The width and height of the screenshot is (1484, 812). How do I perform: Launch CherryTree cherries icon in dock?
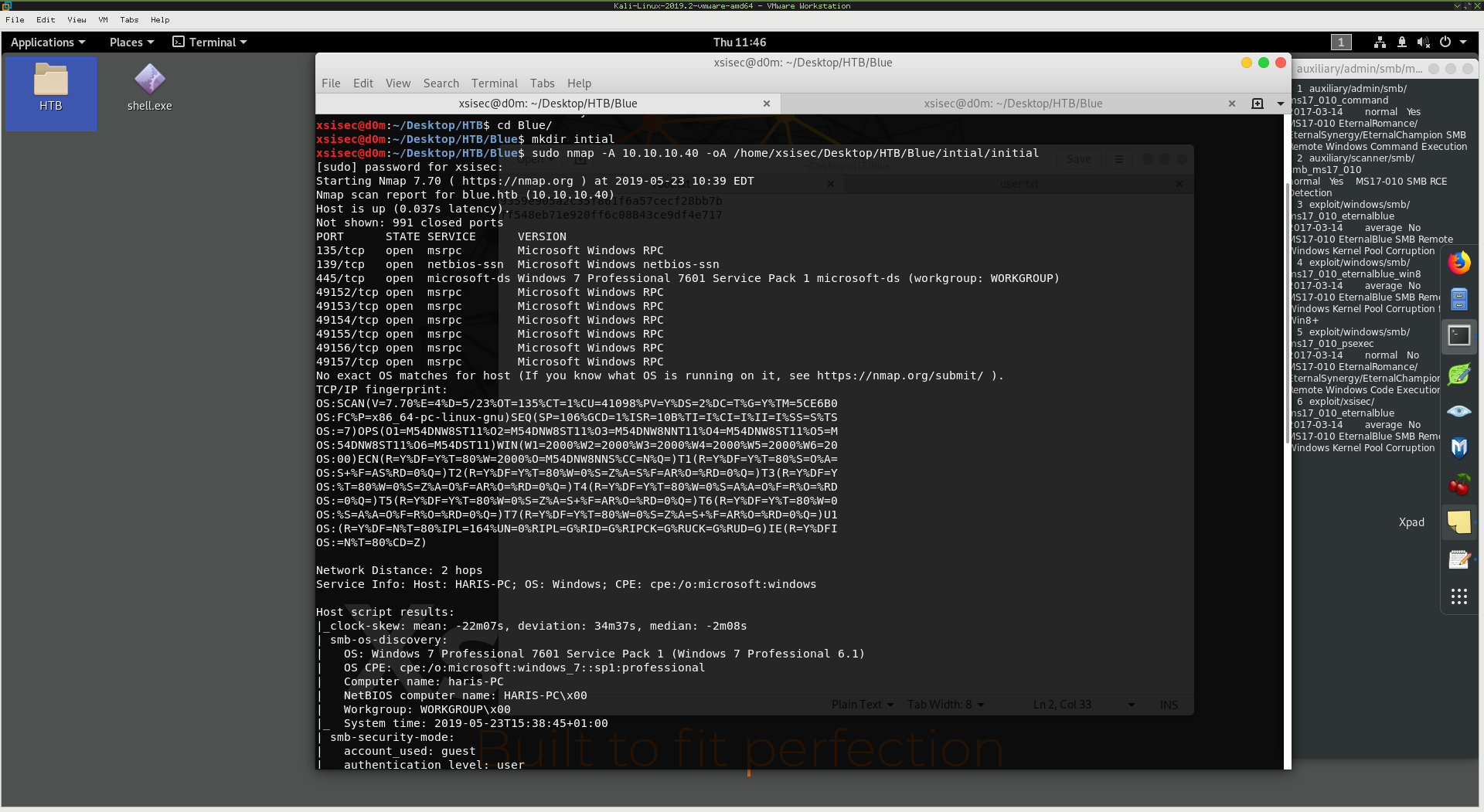point(1458,484)
